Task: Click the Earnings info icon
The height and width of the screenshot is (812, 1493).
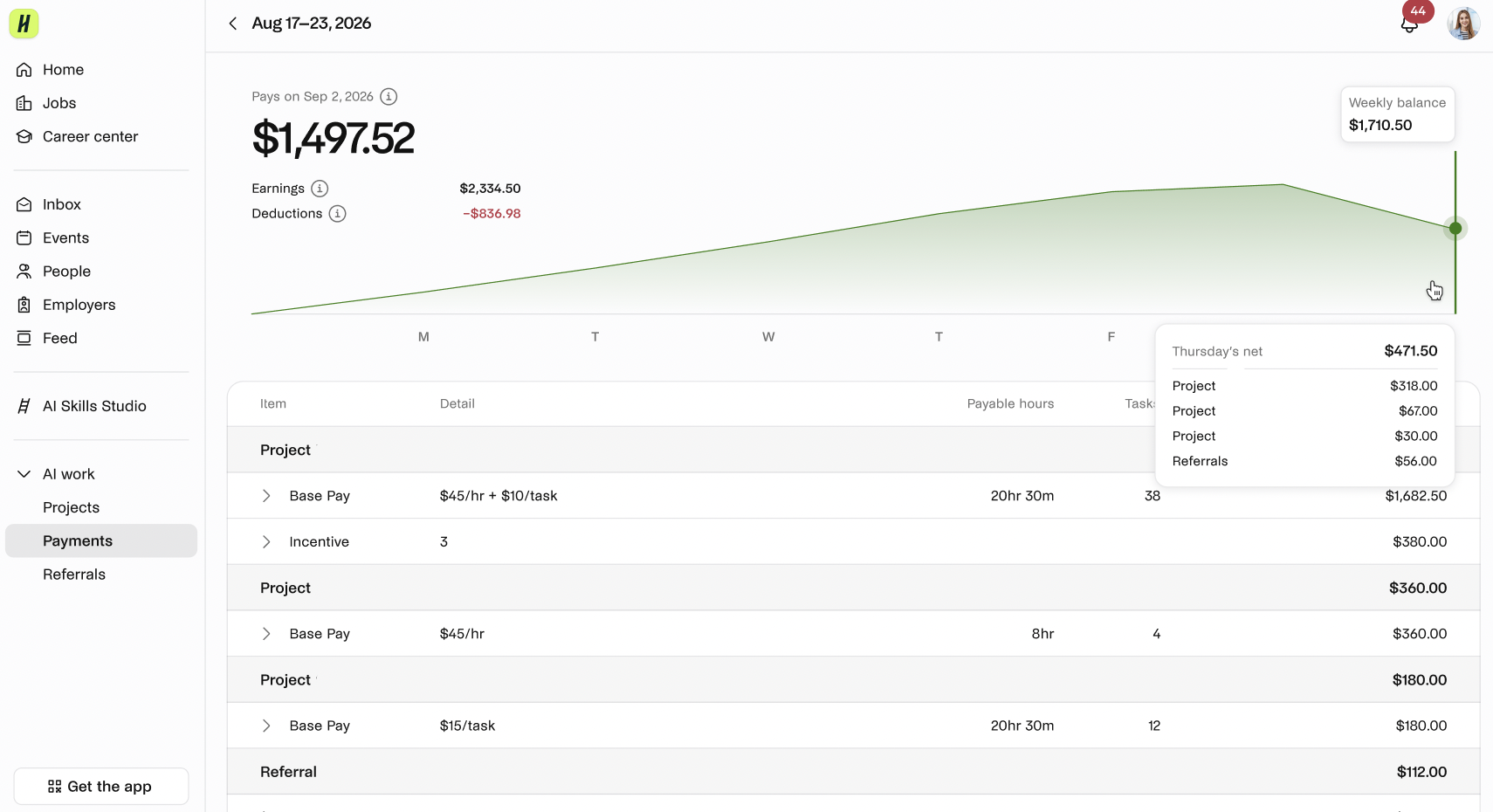Action: (x=320, y=189)
